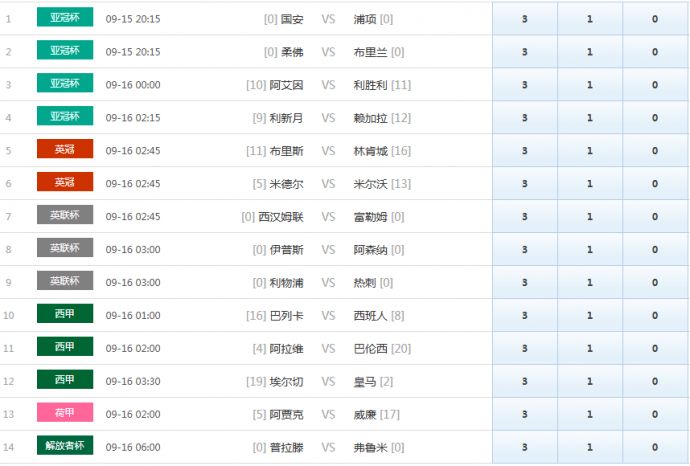
Task: Pick 0 for 普拉滕 vs 弗鲁米
Action: (x=655, y=447)
